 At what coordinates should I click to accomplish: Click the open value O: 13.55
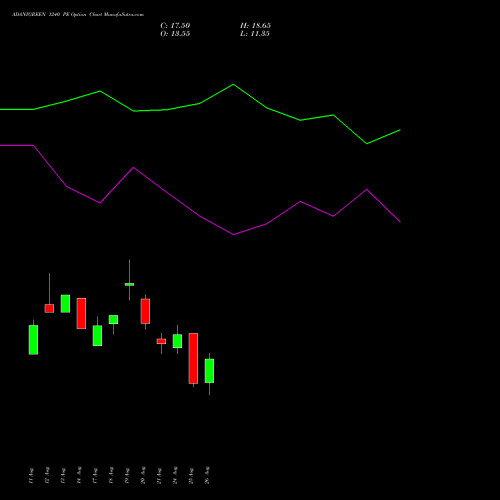click(175, 34)
